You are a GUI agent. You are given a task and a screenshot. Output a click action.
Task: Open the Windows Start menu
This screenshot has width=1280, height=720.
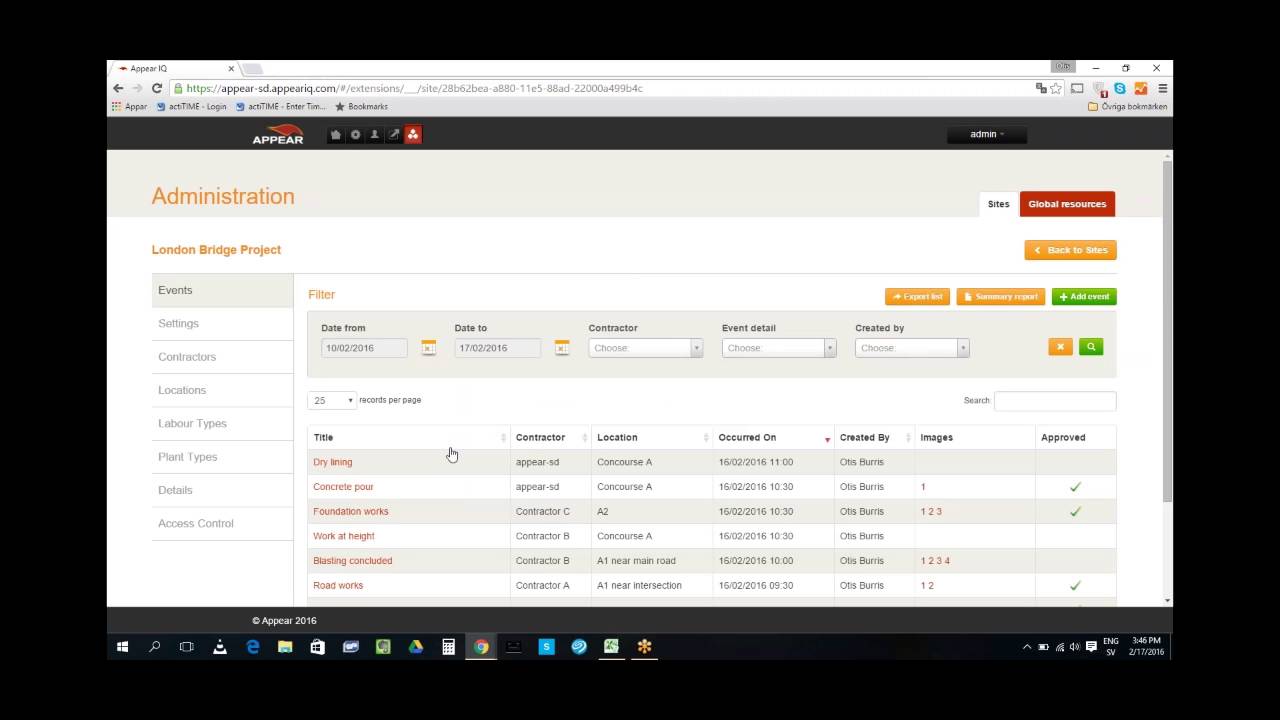point(122,647)
